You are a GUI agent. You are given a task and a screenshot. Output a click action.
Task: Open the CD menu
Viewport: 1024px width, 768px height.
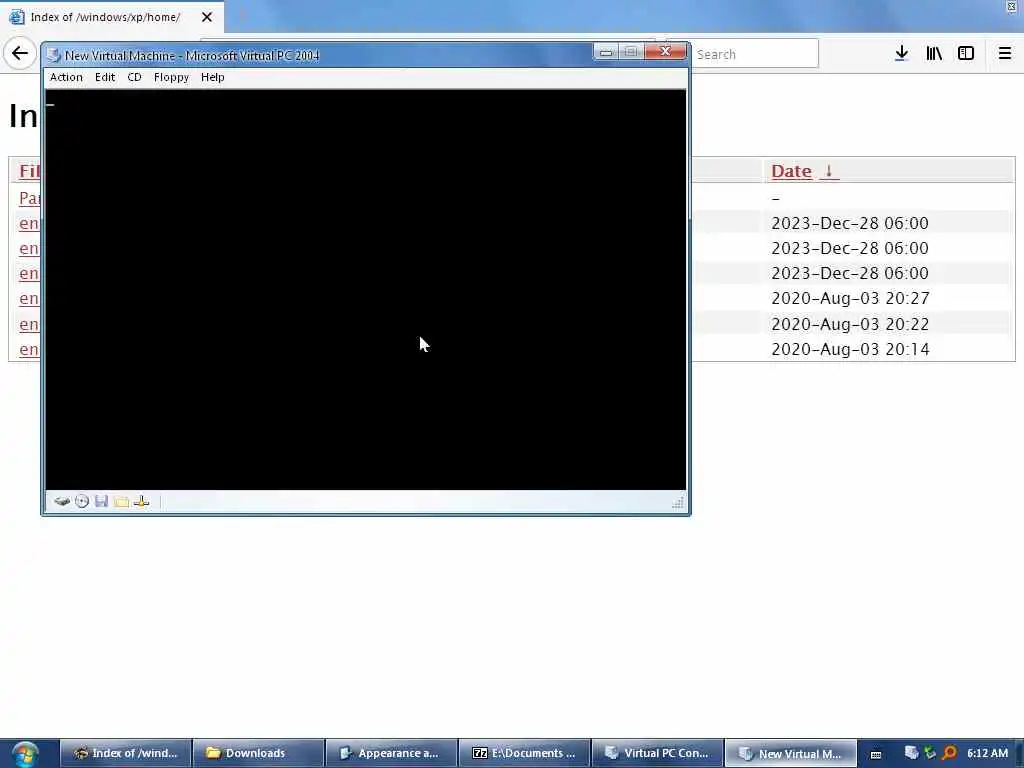coord(134,77)
